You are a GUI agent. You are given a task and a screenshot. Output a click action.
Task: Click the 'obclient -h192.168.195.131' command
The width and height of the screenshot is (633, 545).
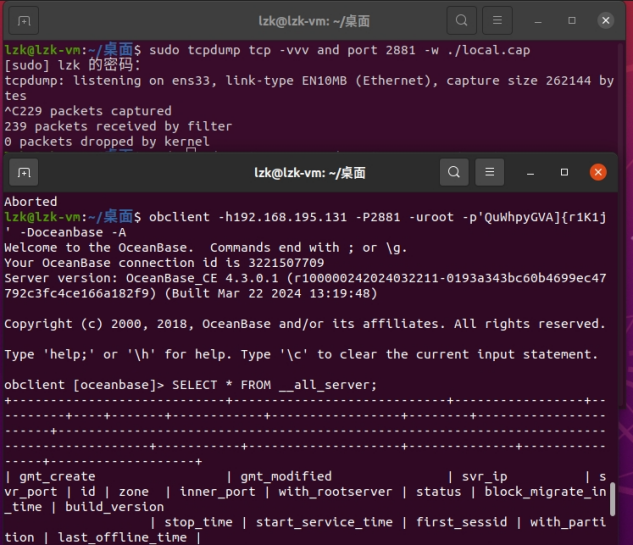click(x=248, y=217)
